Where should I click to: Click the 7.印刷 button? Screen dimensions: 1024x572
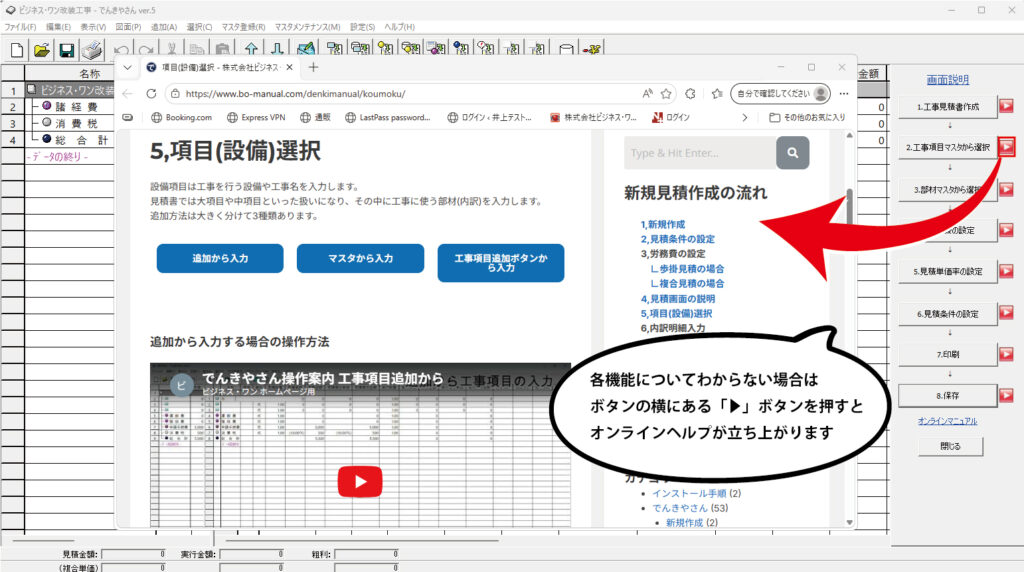click(x=948, y=355)
